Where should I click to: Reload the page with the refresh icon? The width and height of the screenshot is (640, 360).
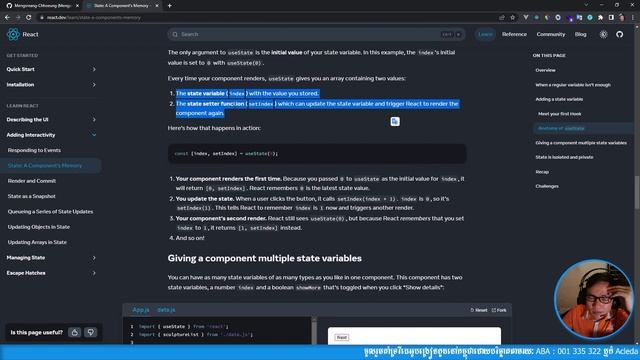[x=29, y=18]
